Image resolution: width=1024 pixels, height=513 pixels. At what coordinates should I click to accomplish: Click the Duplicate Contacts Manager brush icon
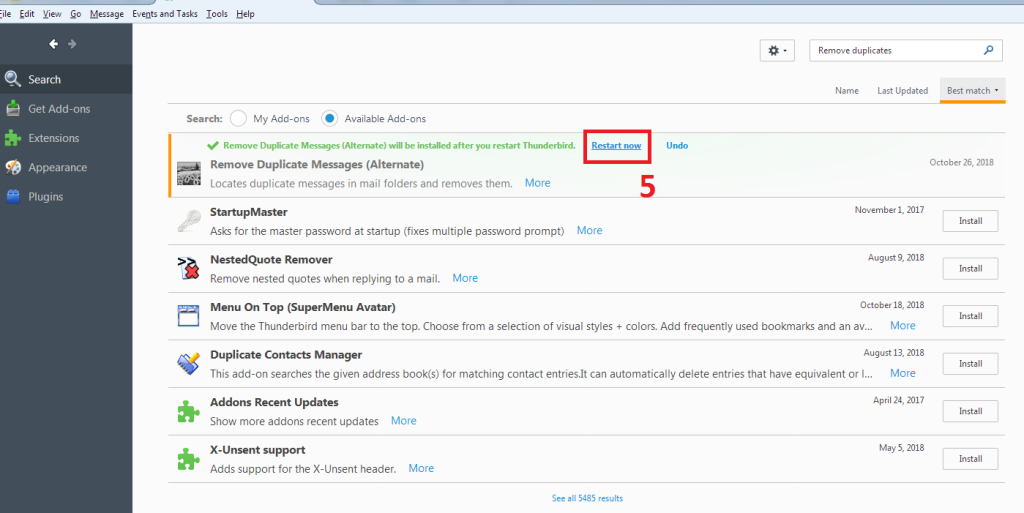tap(189, 364)
